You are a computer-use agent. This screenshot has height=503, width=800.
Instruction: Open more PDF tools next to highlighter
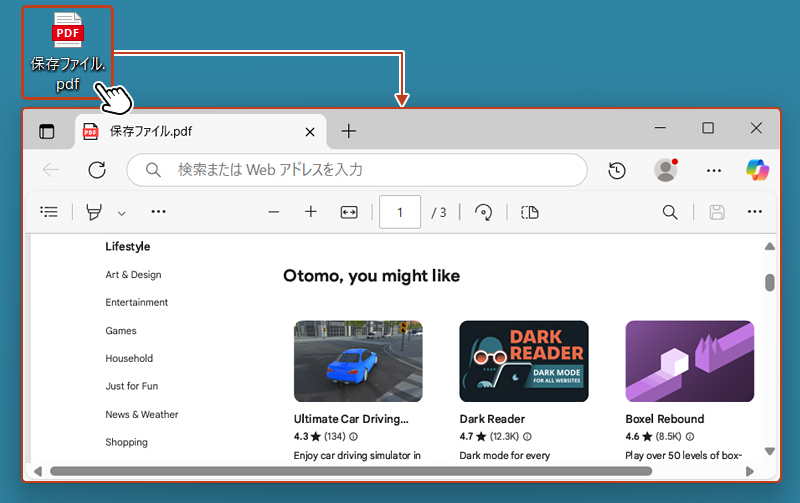point(159,211)
